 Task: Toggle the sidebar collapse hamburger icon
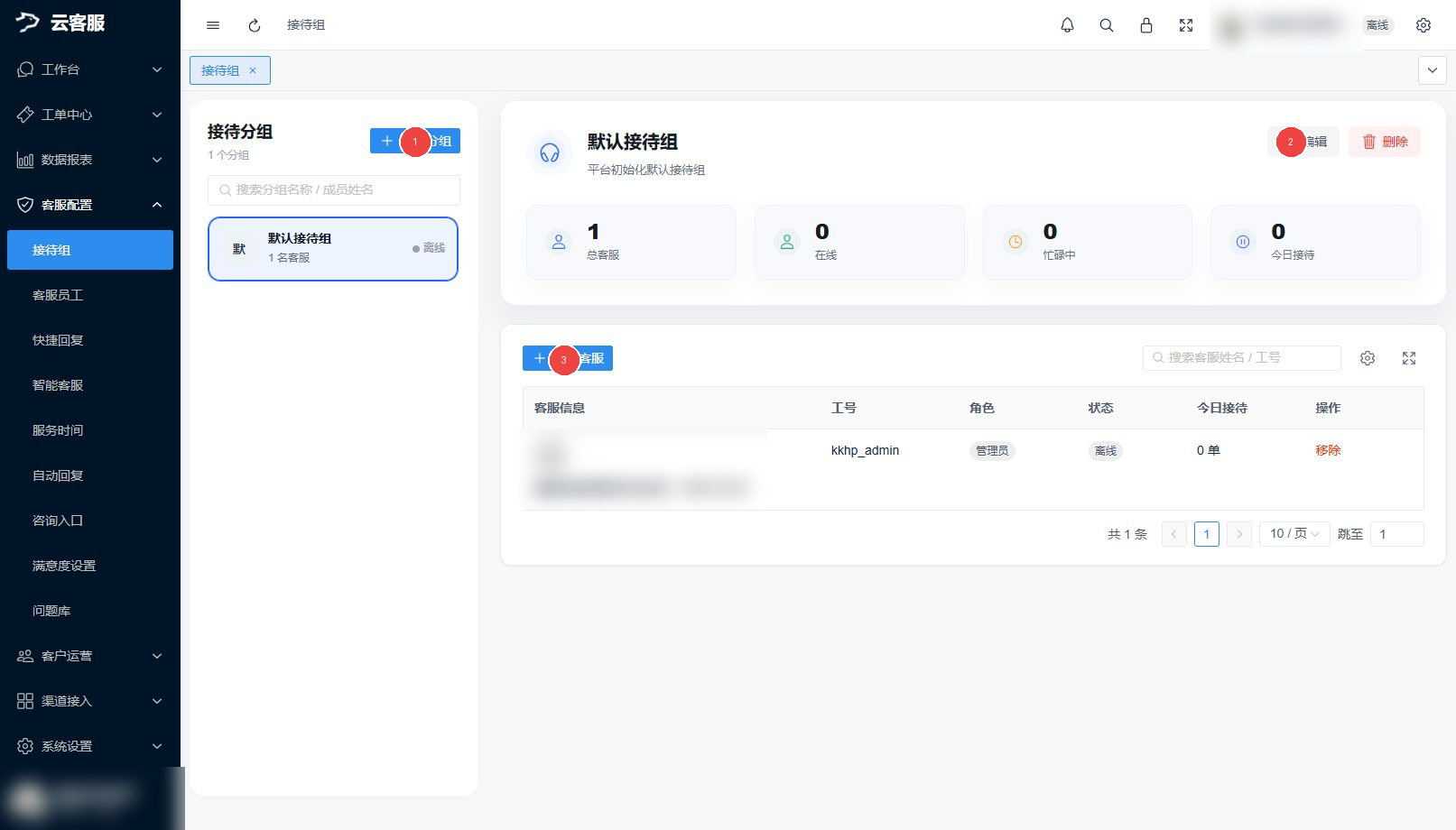click(213, 25)
